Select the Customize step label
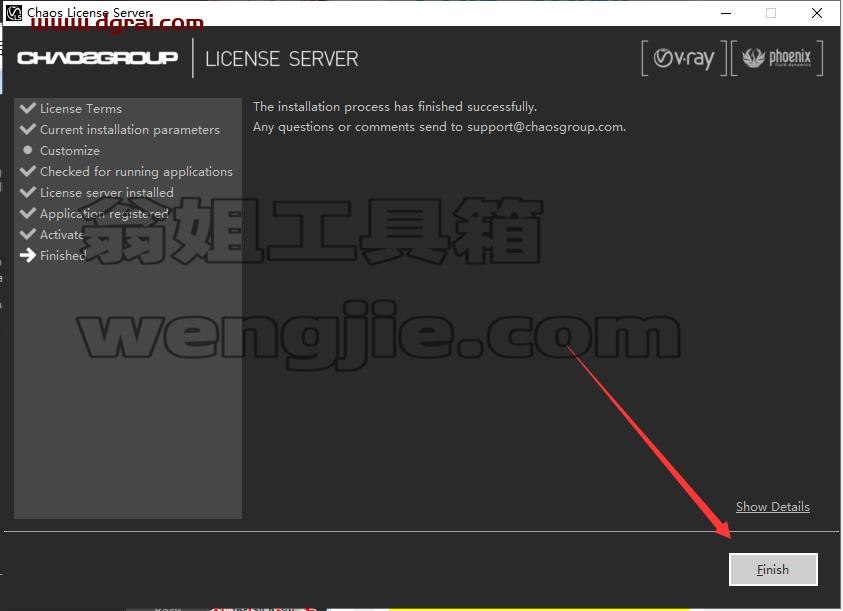 (70, 151)
